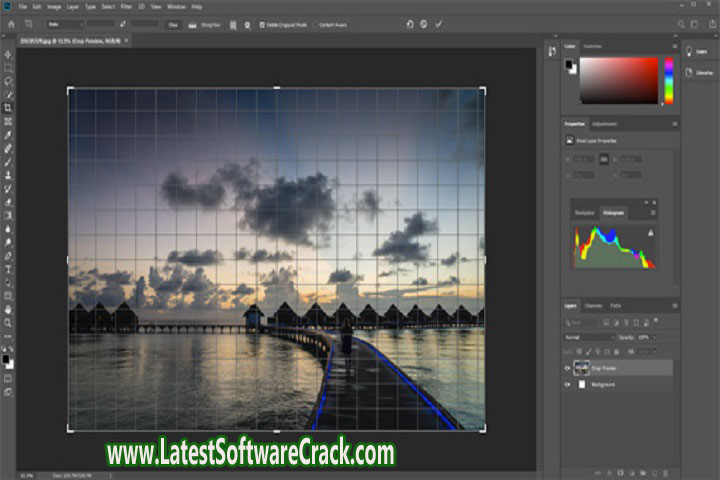Open the Ratio preset dropdown

(65, 24)
